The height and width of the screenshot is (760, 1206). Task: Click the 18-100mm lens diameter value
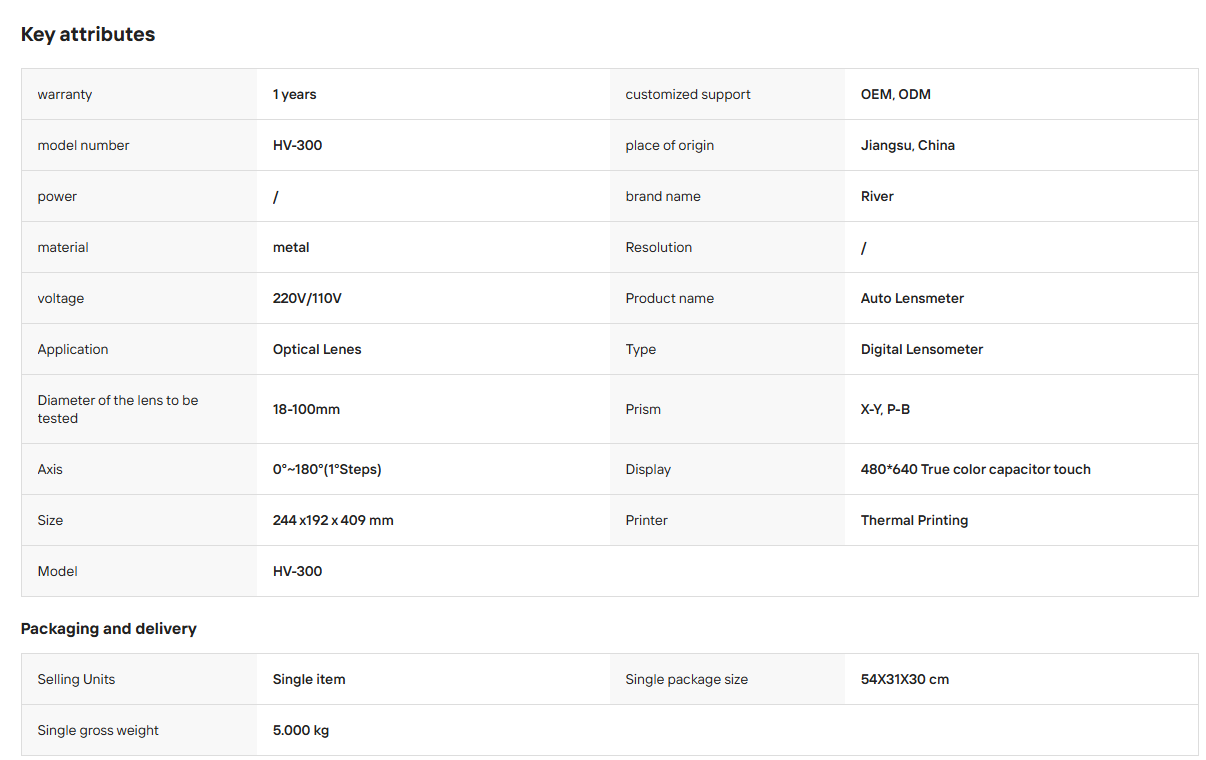[x=307, y=409]
